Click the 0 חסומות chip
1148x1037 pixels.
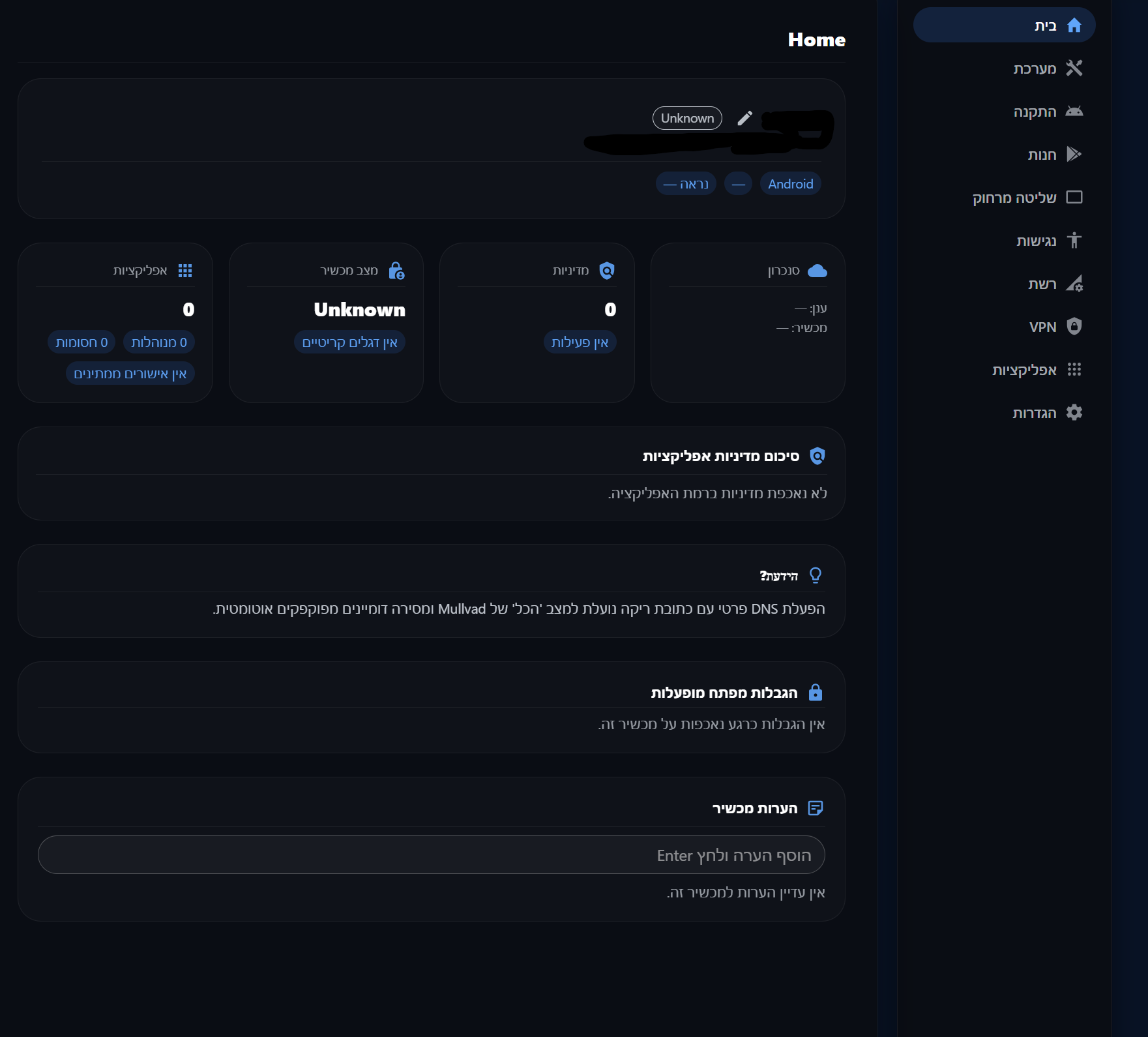81,342
